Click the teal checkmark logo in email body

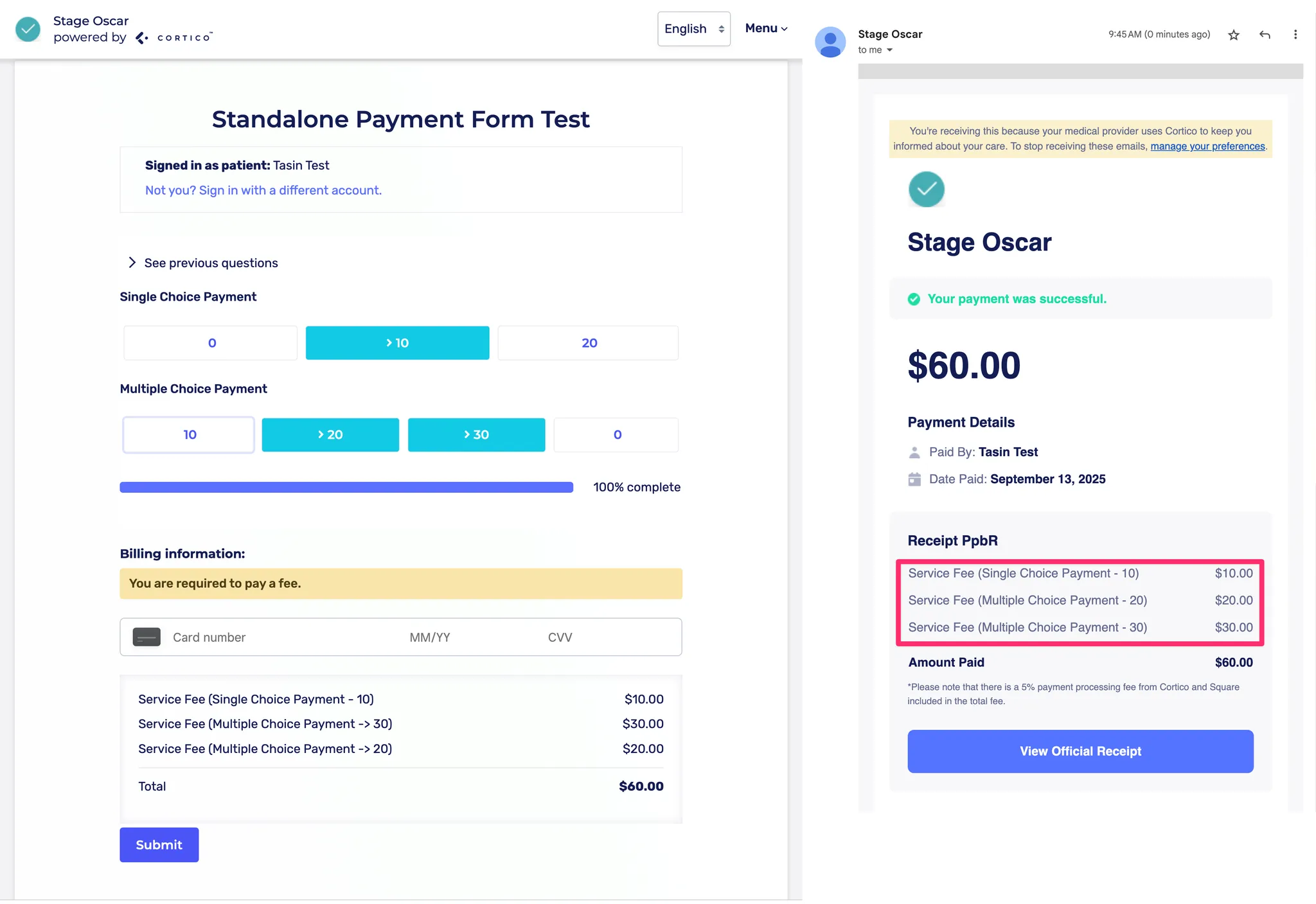[x=926, y=189]
